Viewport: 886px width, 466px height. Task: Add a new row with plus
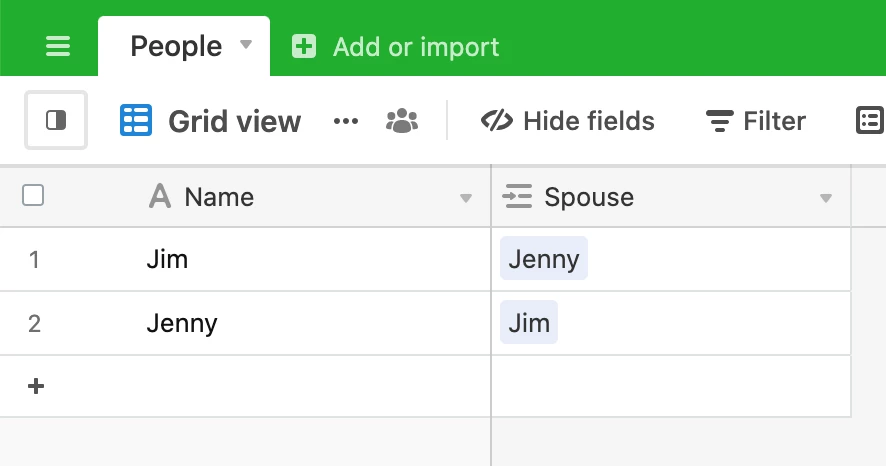[x=36, y=386]
